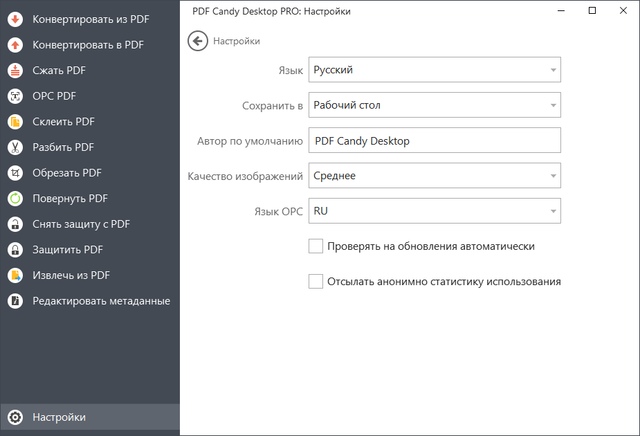Click the OCR PDF icon
Viewport: 640px width, 436px height.
pos(15,96)
